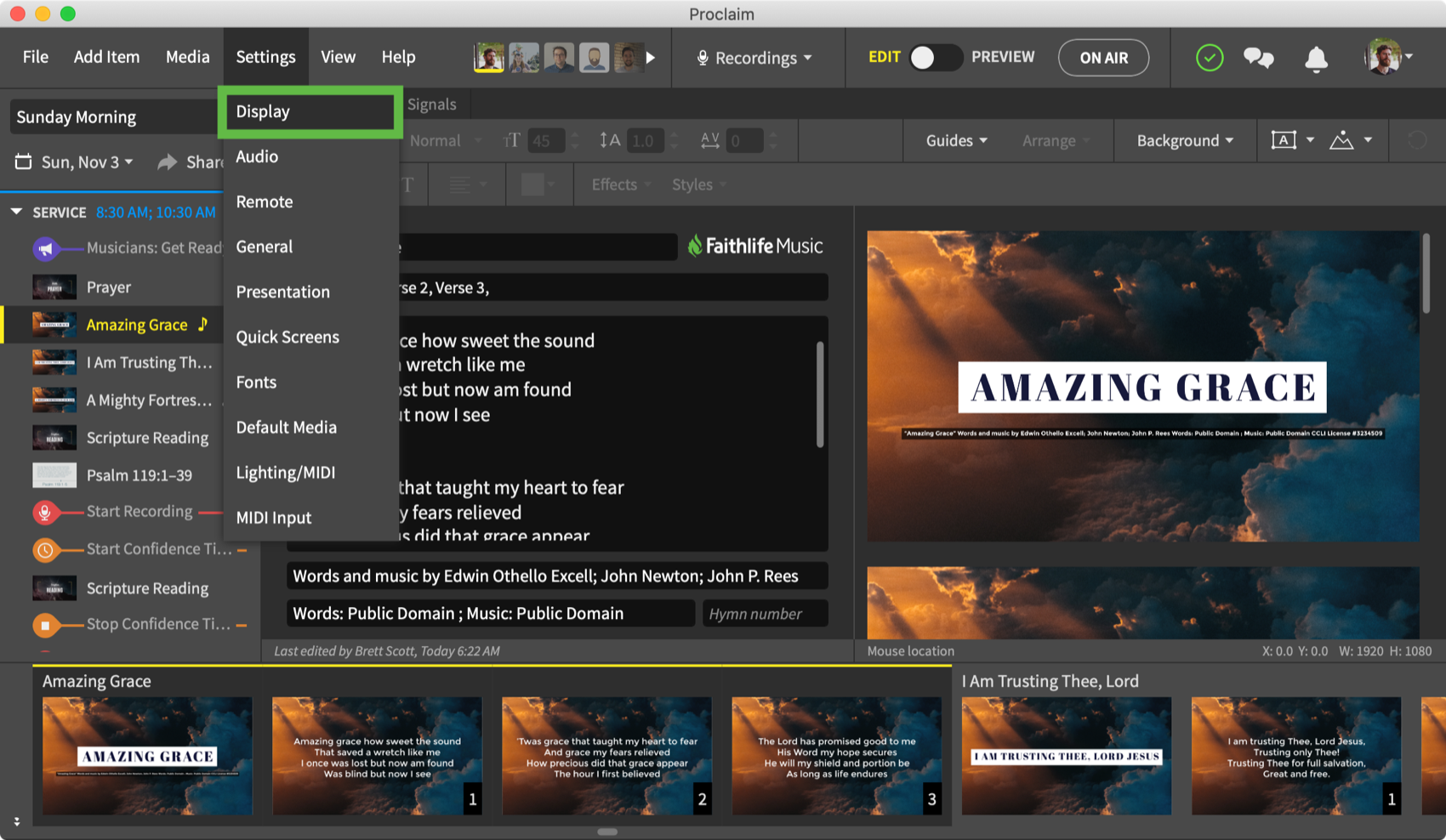Open the Effects dropdown
1446x840 pixels.
(x=621, y=184)
